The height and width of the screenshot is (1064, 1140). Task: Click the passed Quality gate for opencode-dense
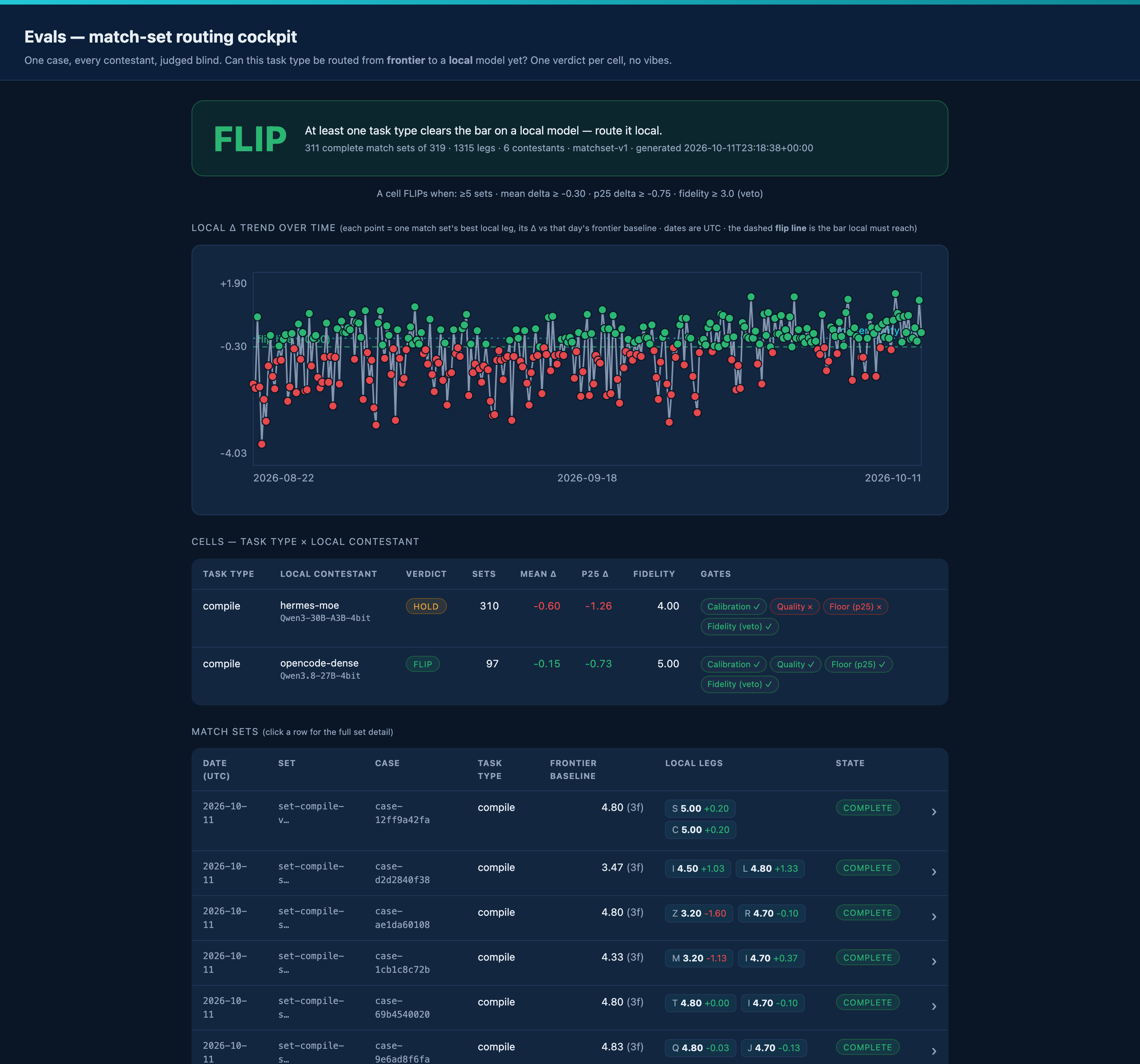point(795,664)
